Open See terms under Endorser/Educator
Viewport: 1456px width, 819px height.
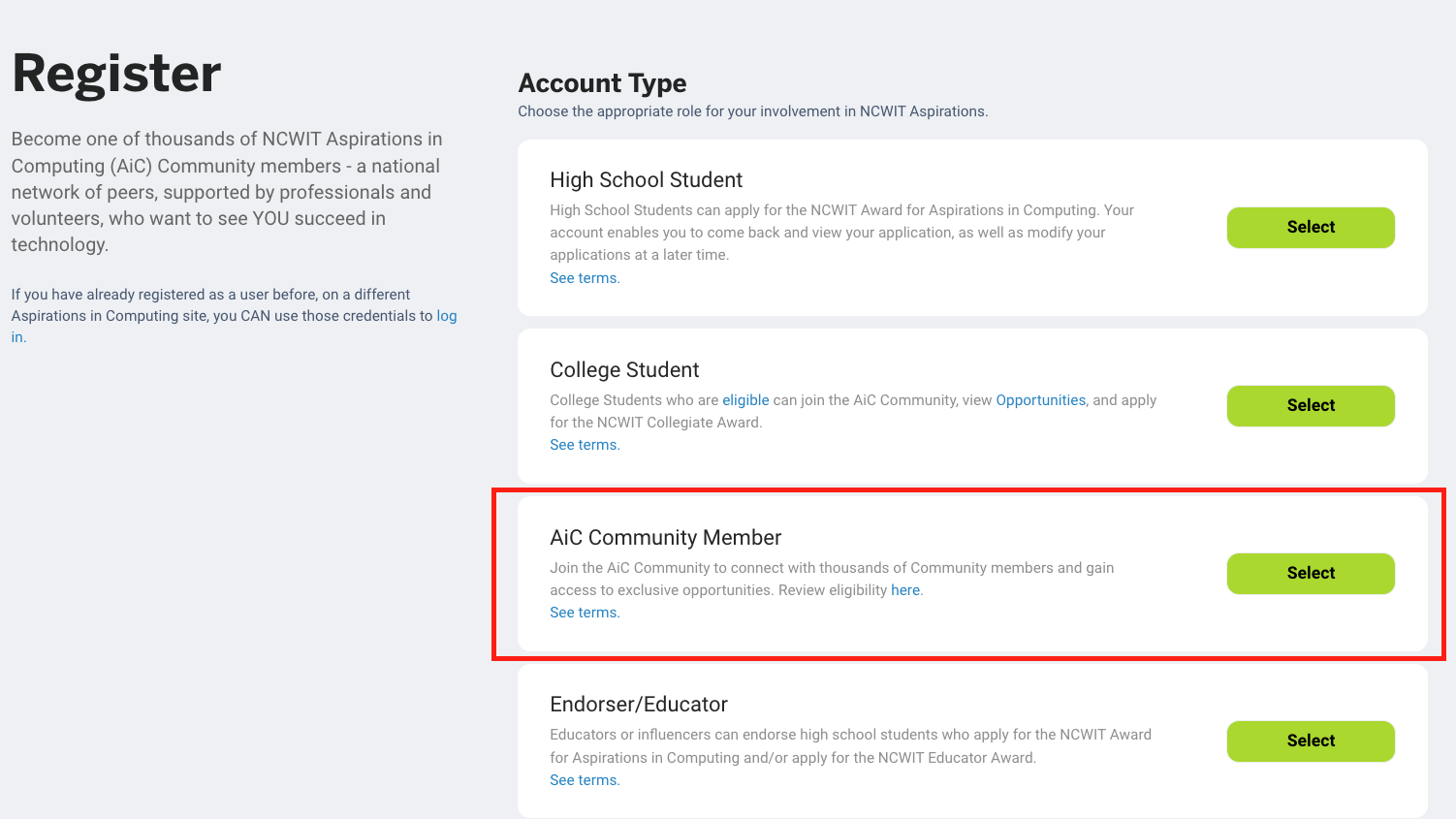pyautogui.click(x=585, y=780)
